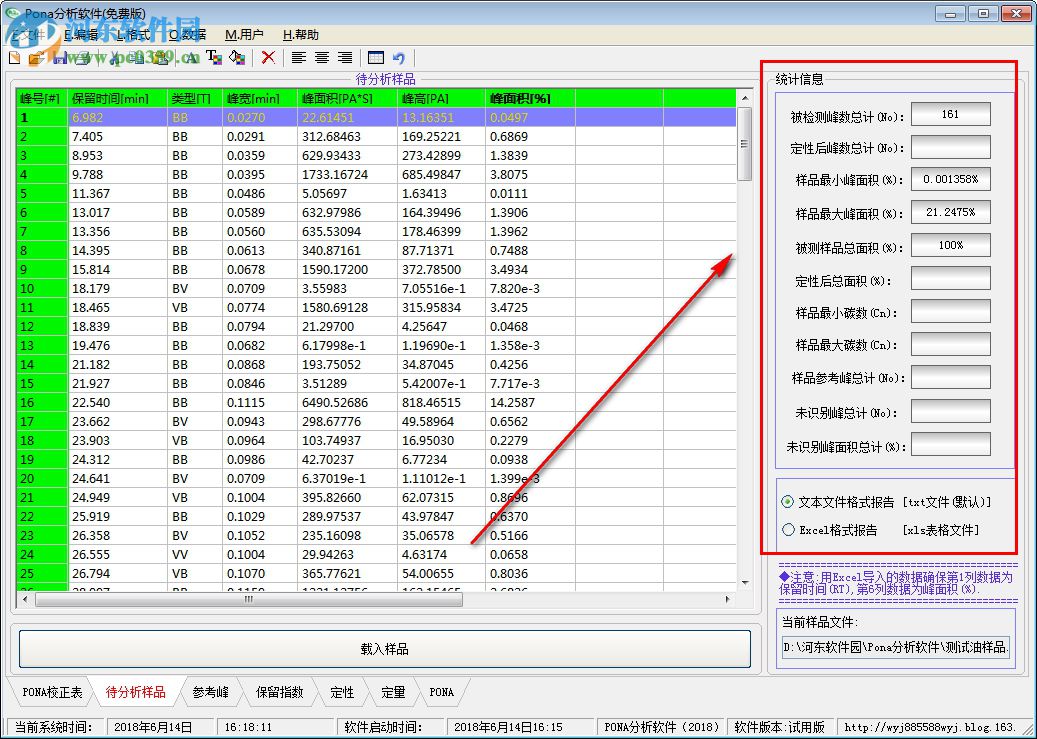Click the table's horizontal scrollbar left arrow
1037x739 pixels.
click(25, 599)
